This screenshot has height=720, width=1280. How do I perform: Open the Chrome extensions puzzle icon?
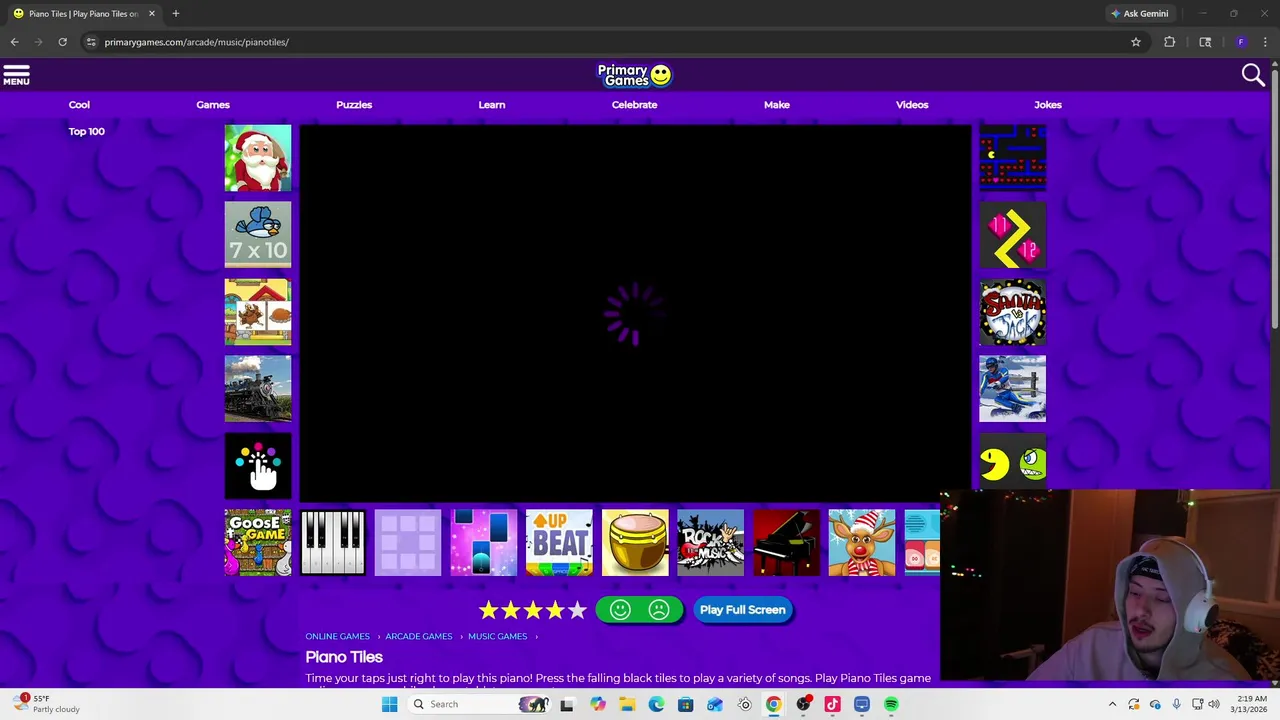click(x=1169, y=42)
